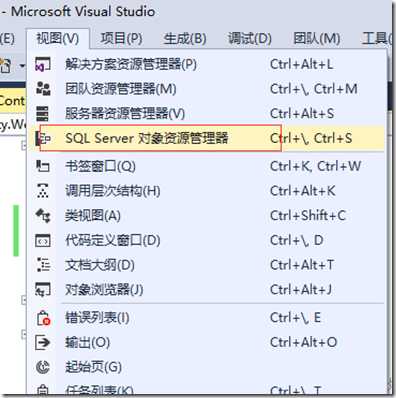
Task: Open the 项目(P) Project menu
Action: [121, 39]
